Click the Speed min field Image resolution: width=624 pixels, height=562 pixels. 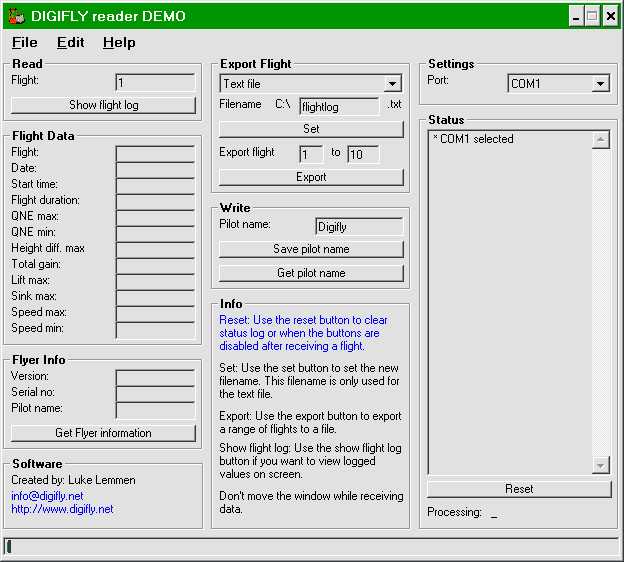[x=156, y=330]
